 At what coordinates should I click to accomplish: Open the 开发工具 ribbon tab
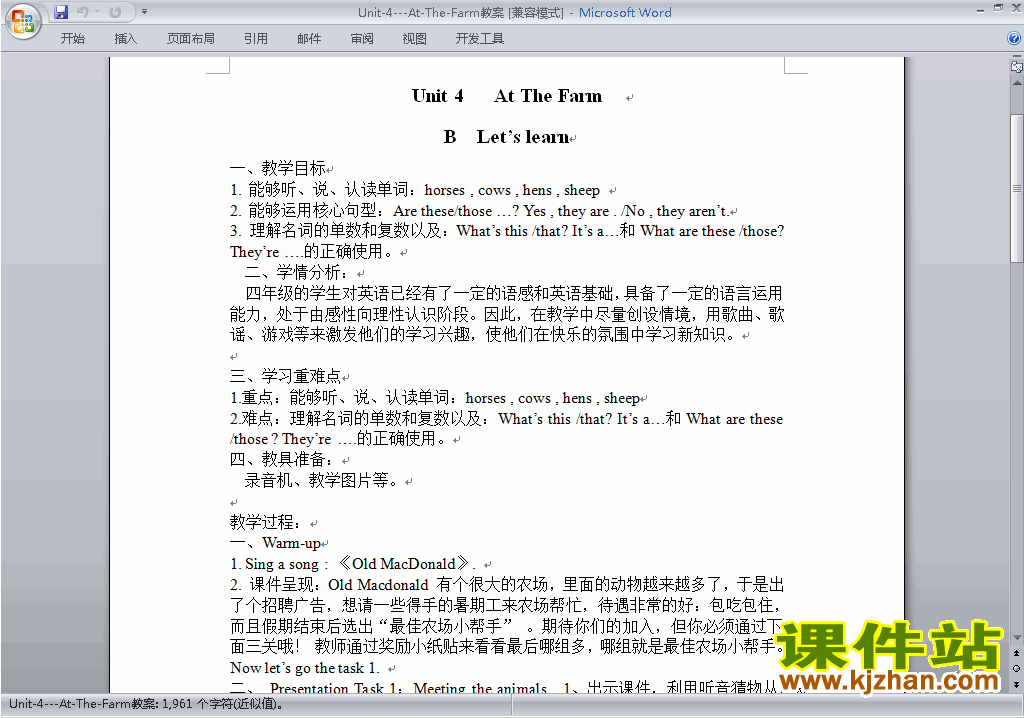coord(479,39)
